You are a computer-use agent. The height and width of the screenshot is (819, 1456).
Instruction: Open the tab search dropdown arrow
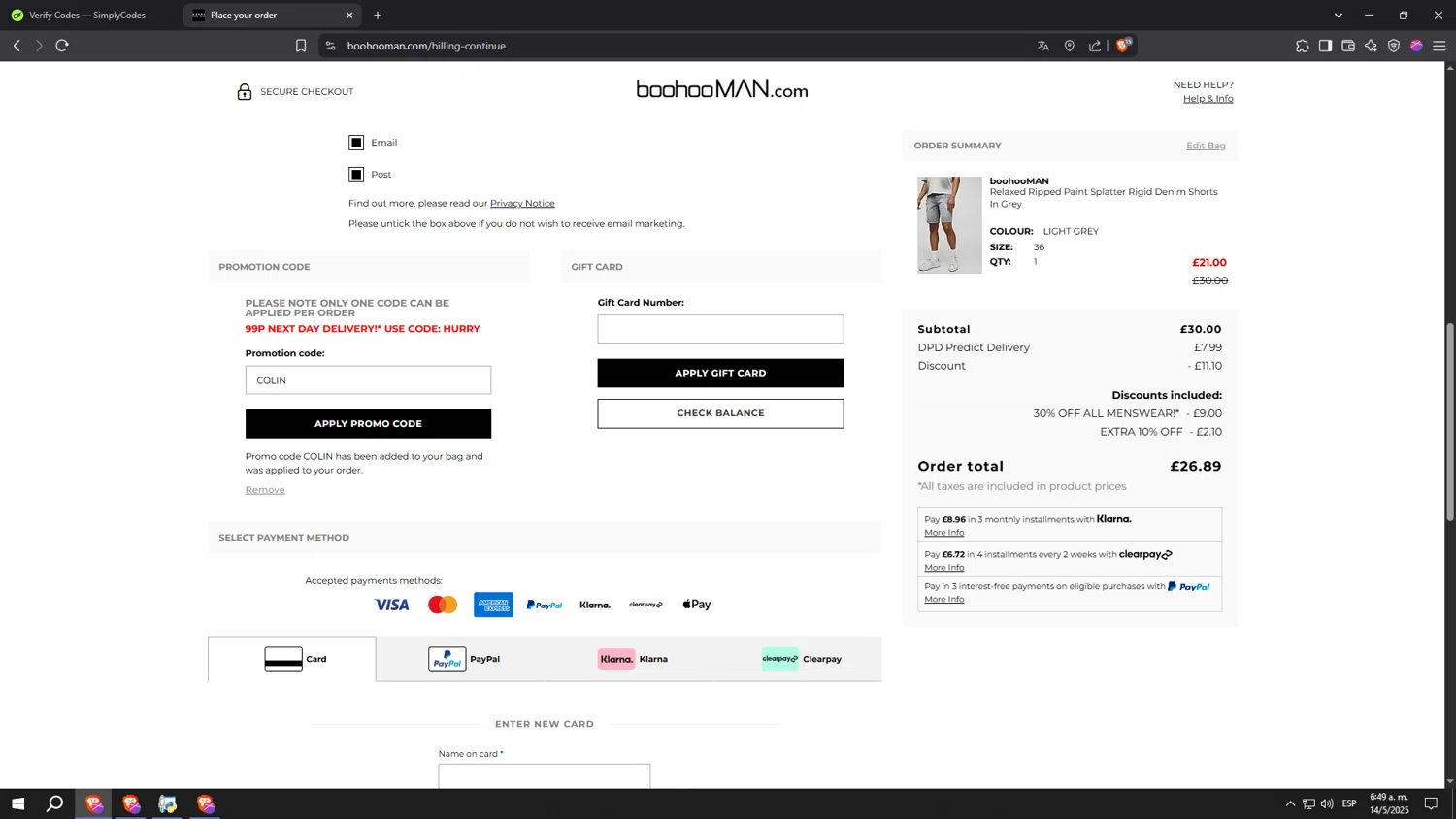pyautogui.click(x=1339, y=15)
